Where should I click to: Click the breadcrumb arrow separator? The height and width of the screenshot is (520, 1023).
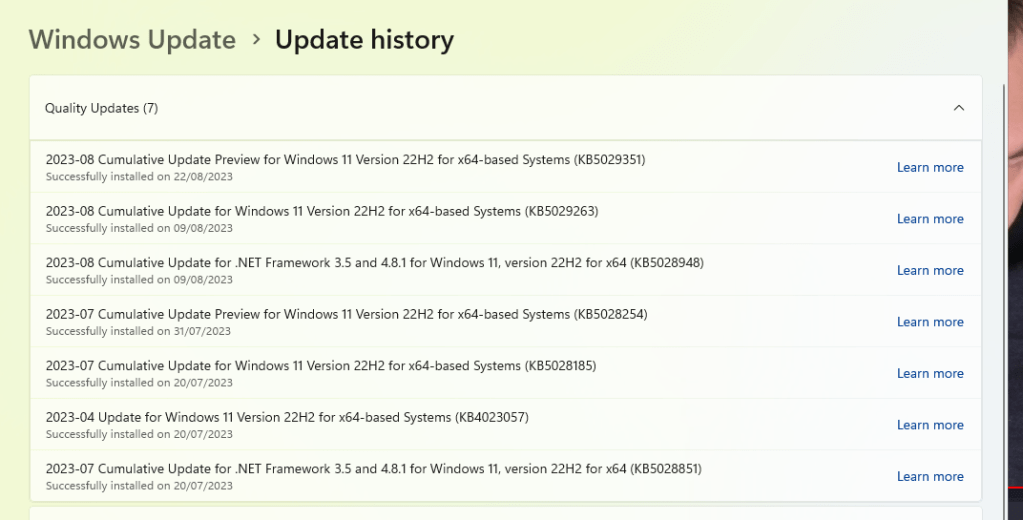256,40
